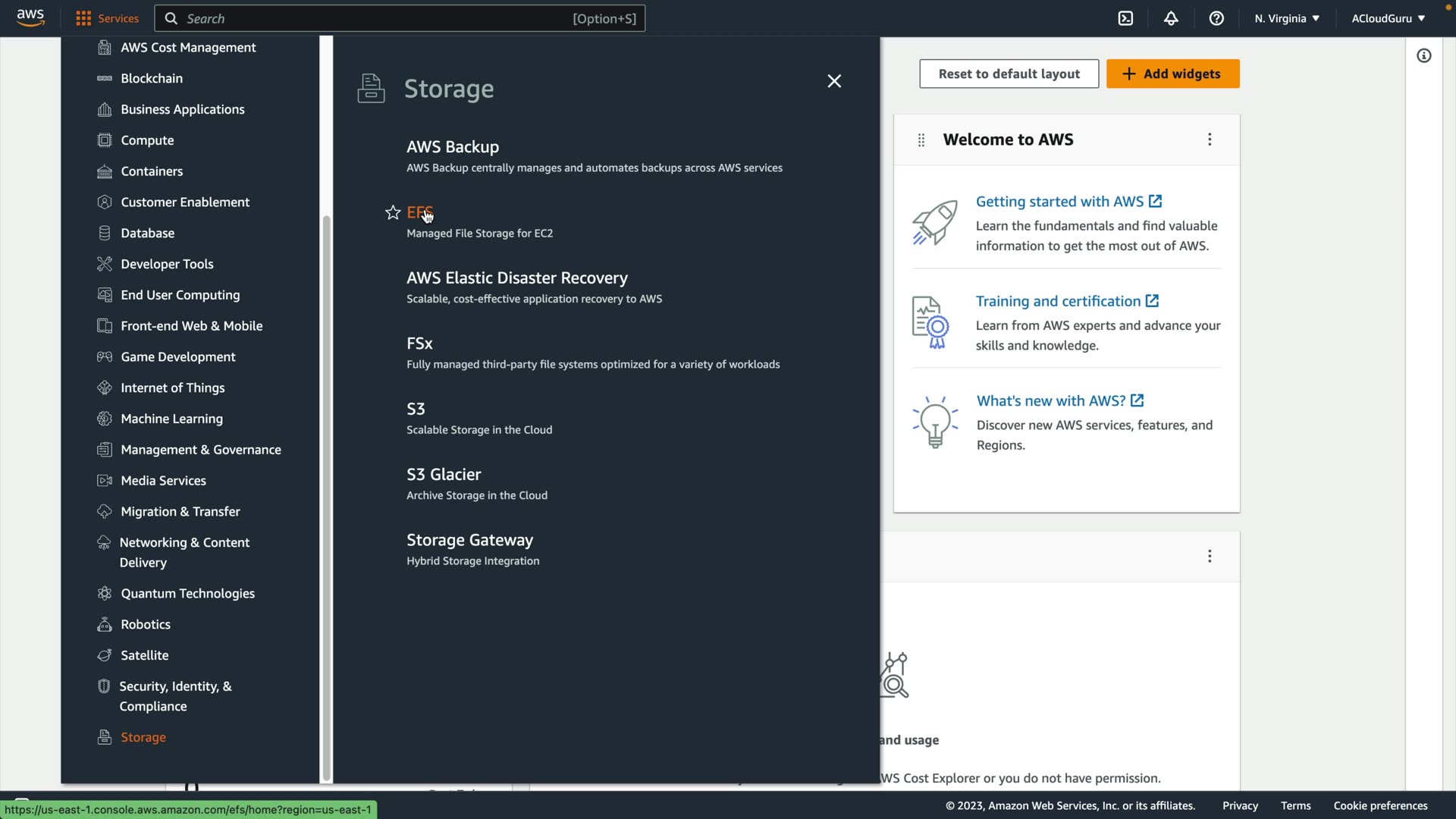Open the ACloudGuru account dropdown

click(x=1388, y=18)
